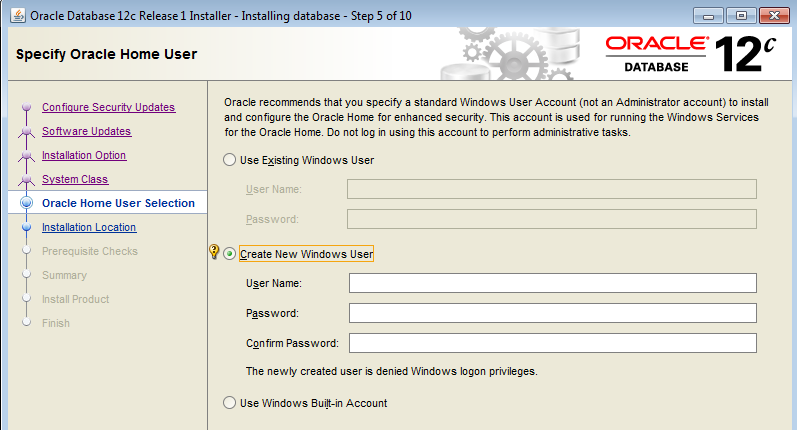Click the disabled existing user Password field
Screen dimensions: 797x430
pyautogui.click(x=551, y=219)
